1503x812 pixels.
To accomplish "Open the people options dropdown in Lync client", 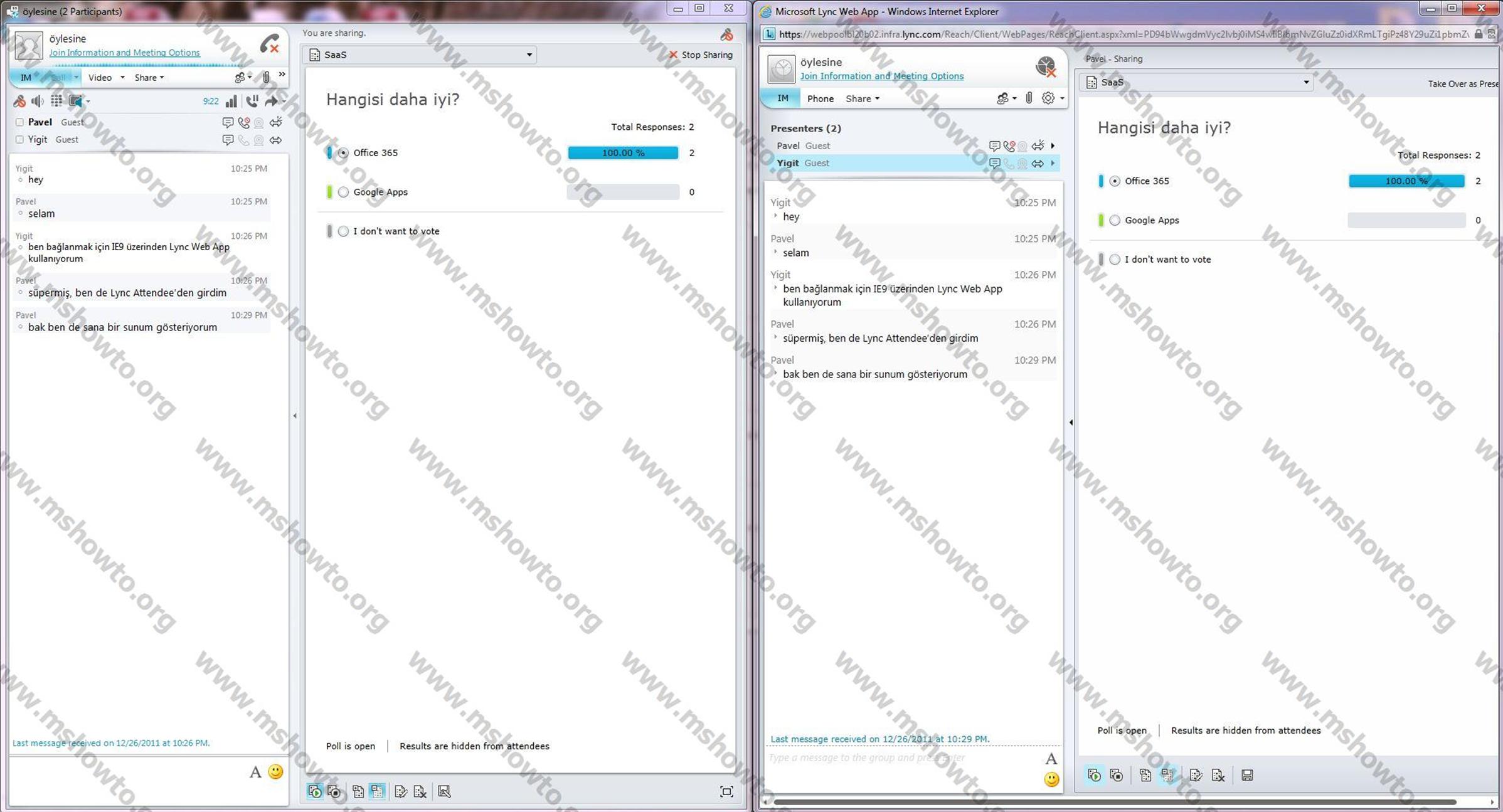I will 243,77.
